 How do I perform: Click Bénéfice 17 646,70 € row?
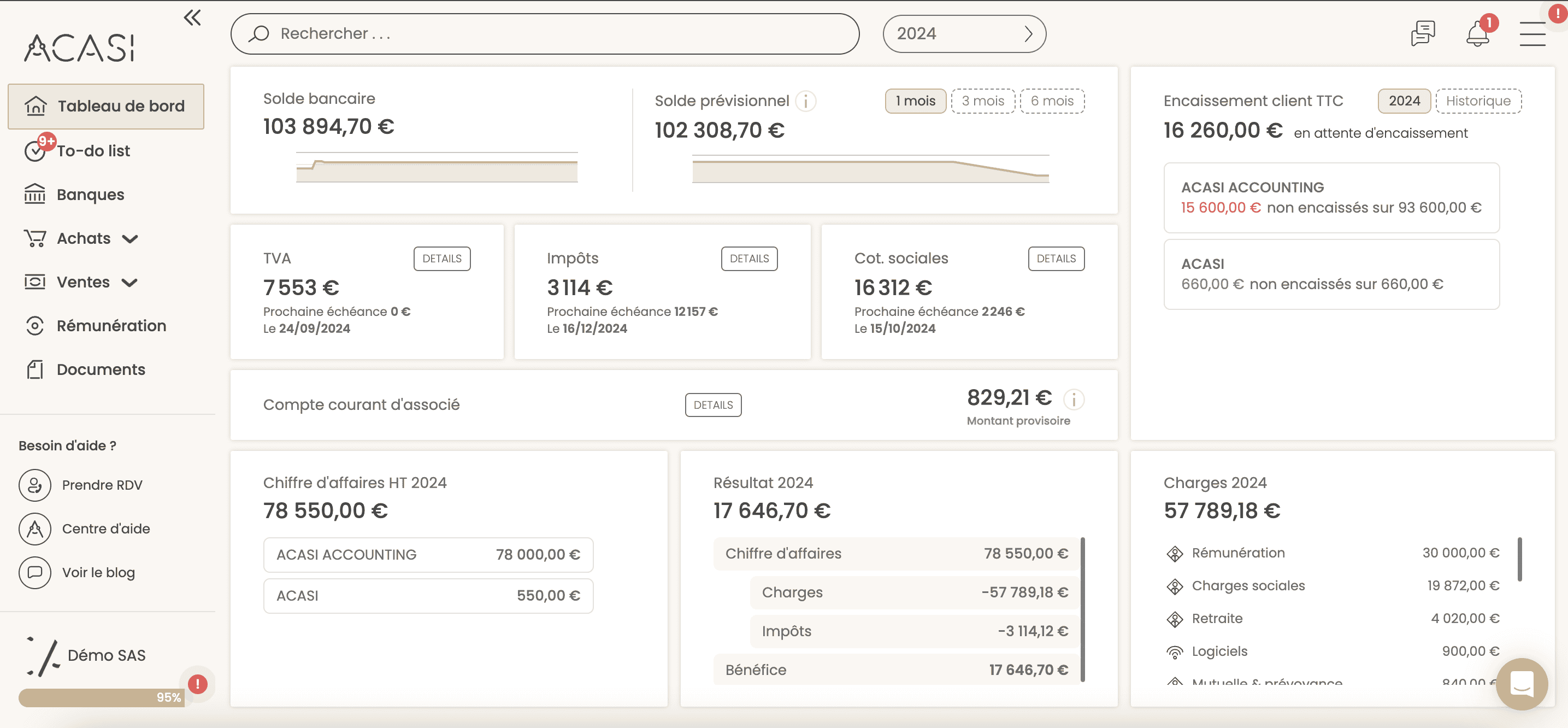point(896,670)
